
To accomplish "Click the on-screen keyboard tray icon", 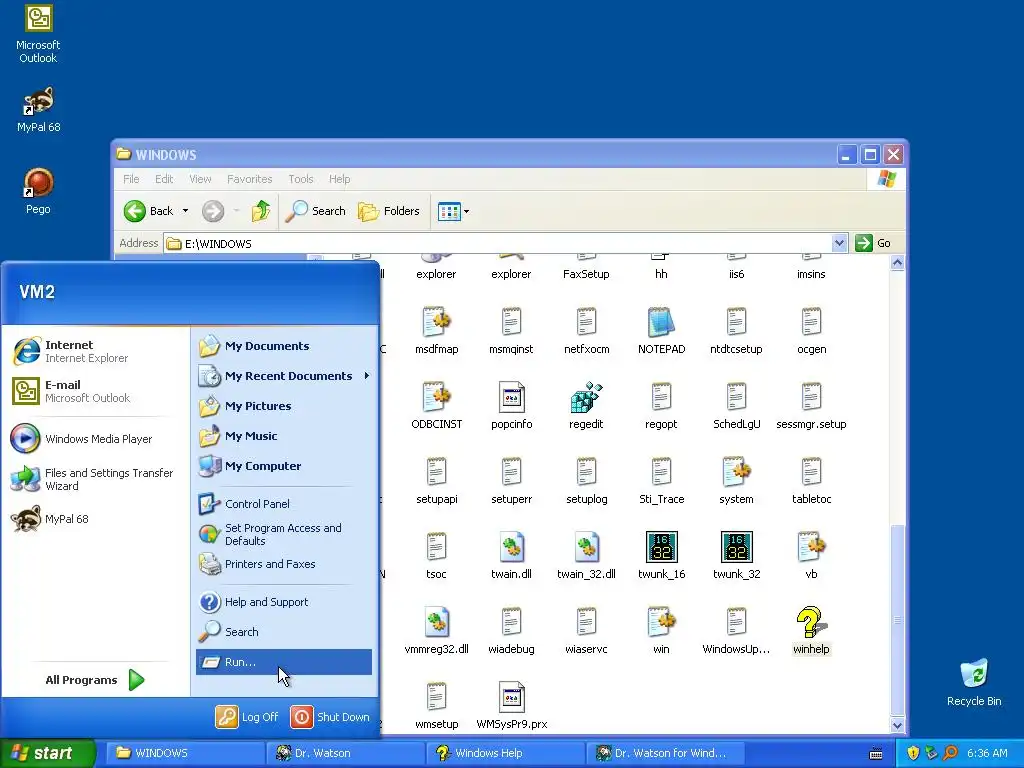I will pos(876,754).
